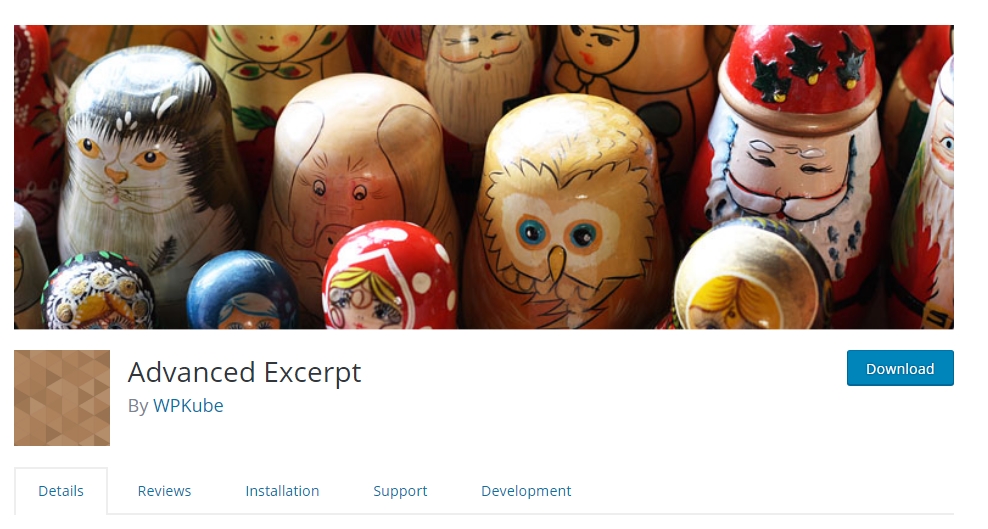Screen dimensions: 988x529
Task: Click the blue Download button
Action: pyautogui.click(x=900, y=368)
